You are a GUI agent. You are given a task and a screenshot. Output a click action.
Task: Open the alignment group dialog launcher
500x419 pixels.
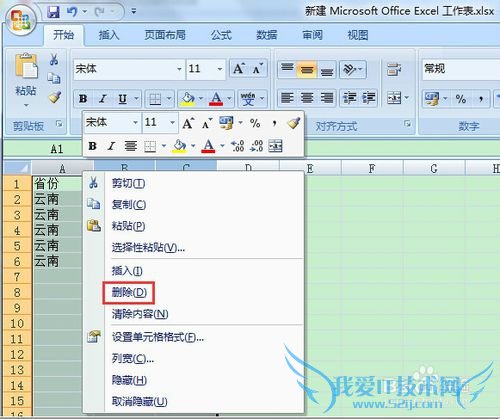coord(407,124)
